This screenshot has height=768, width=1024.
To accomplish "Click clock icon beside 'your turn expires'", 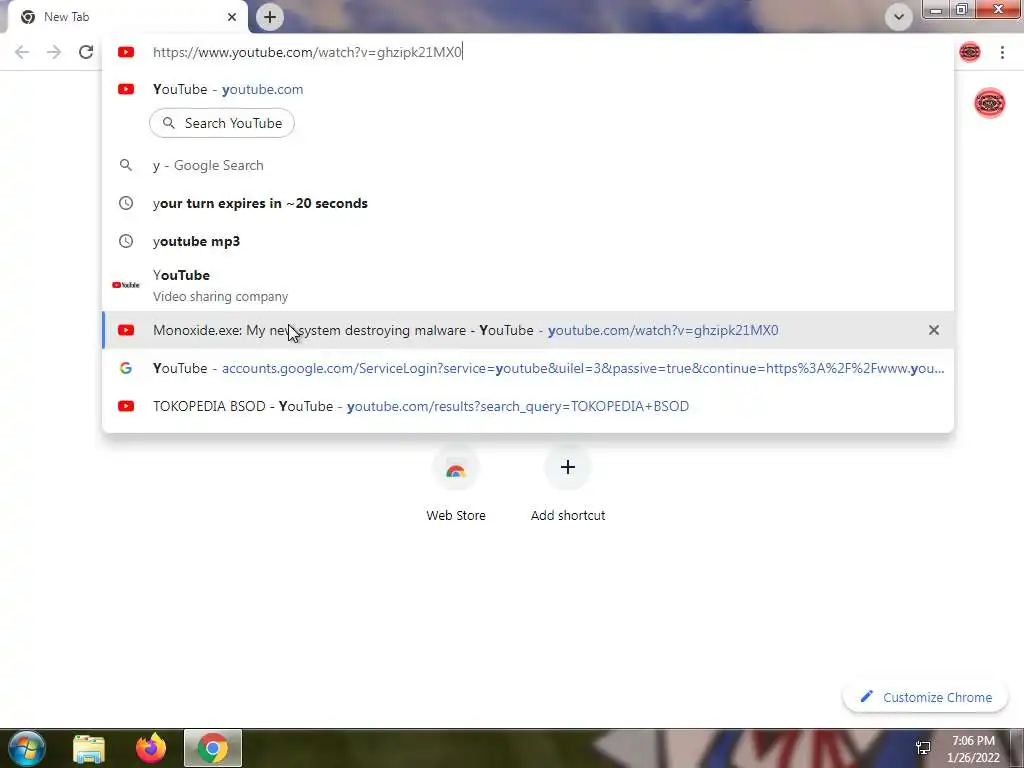I will pos(126,203).
